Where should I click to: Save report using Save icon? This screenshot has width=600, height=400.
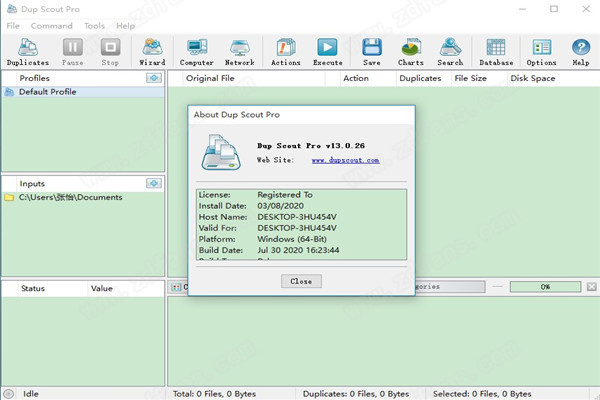tap(371, 50)
